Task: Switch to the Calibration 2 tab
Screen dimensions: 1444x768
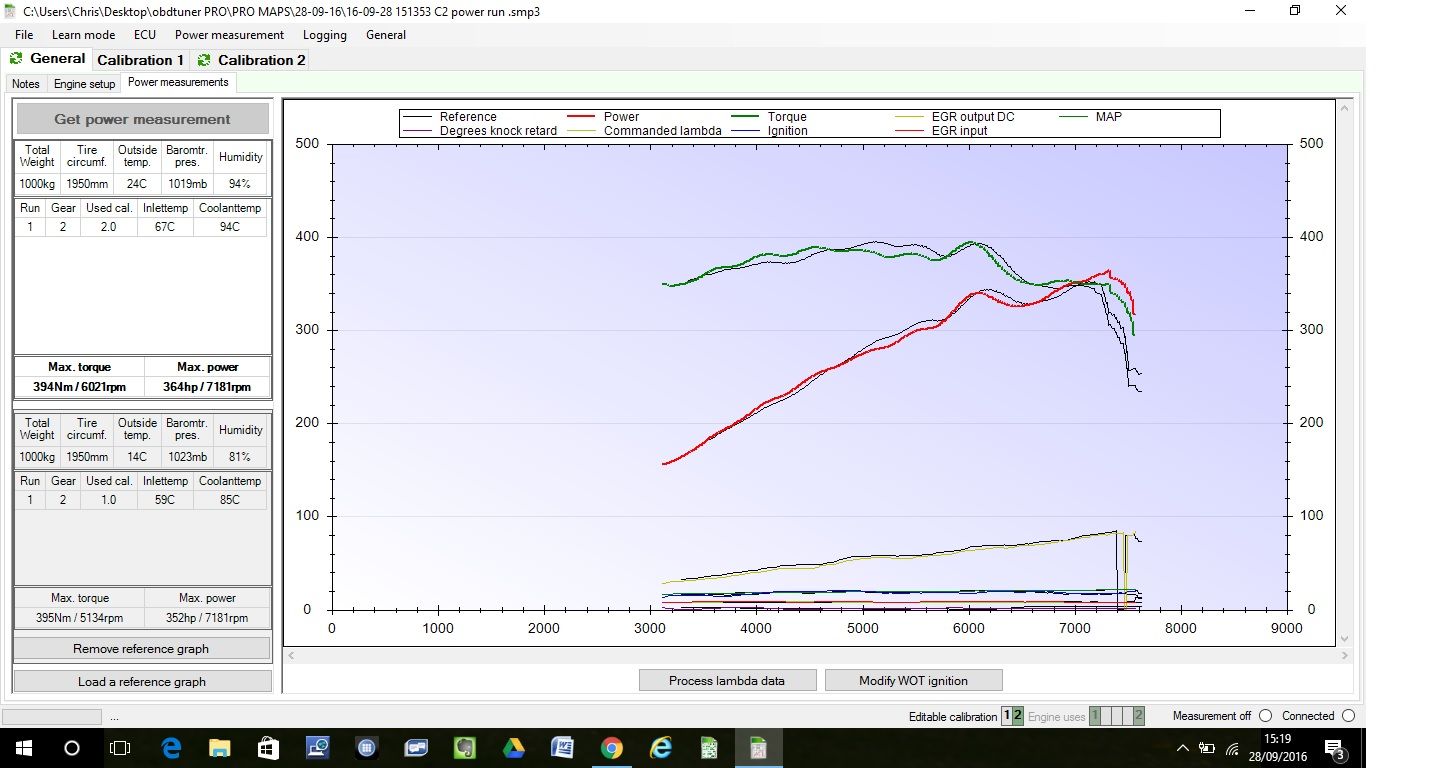Action: (x=251, y=60)
